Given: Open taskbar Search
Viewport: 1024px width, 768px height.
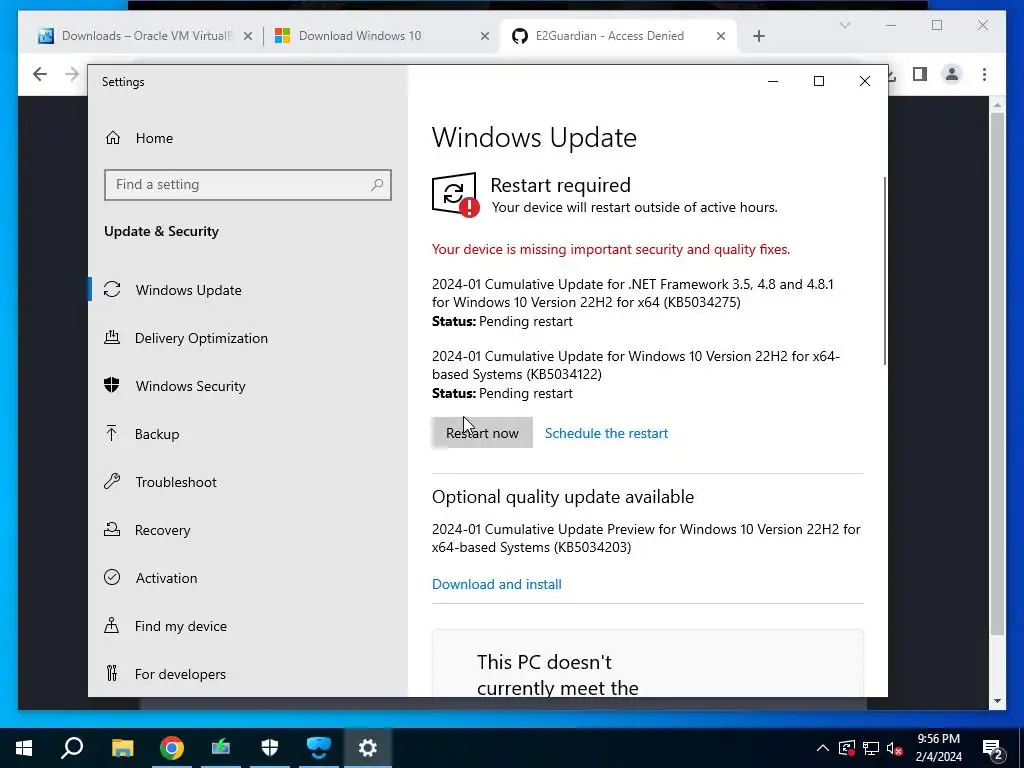Looking at the screenshot, I should (72, 748).
